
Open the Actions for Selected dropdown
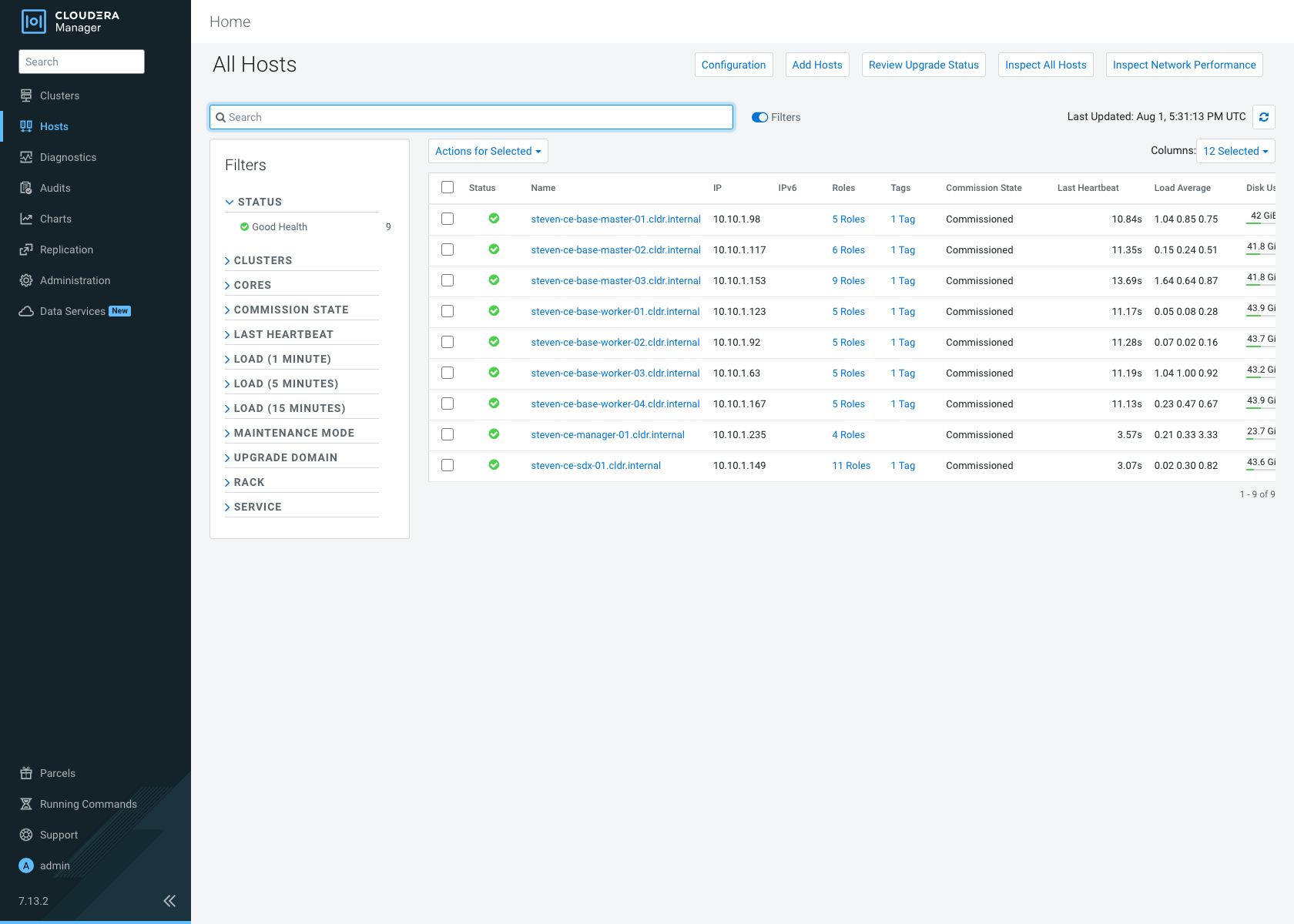488,151
